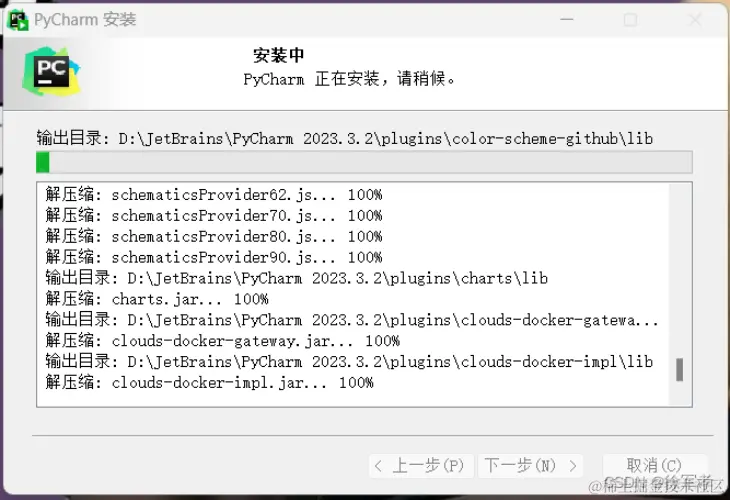Click the green installation progress bar
The width and height of the screenshot is (730, 500).
(364, 162)
